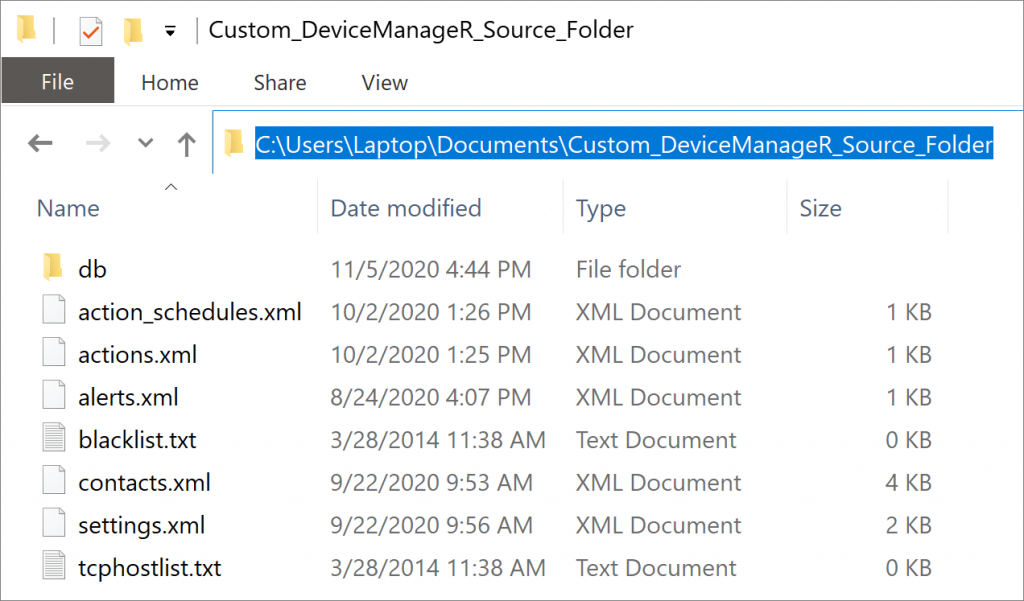The image size is (1024, 601).
Task: Open the recent locations dropdown chevron
Action: 146,144
